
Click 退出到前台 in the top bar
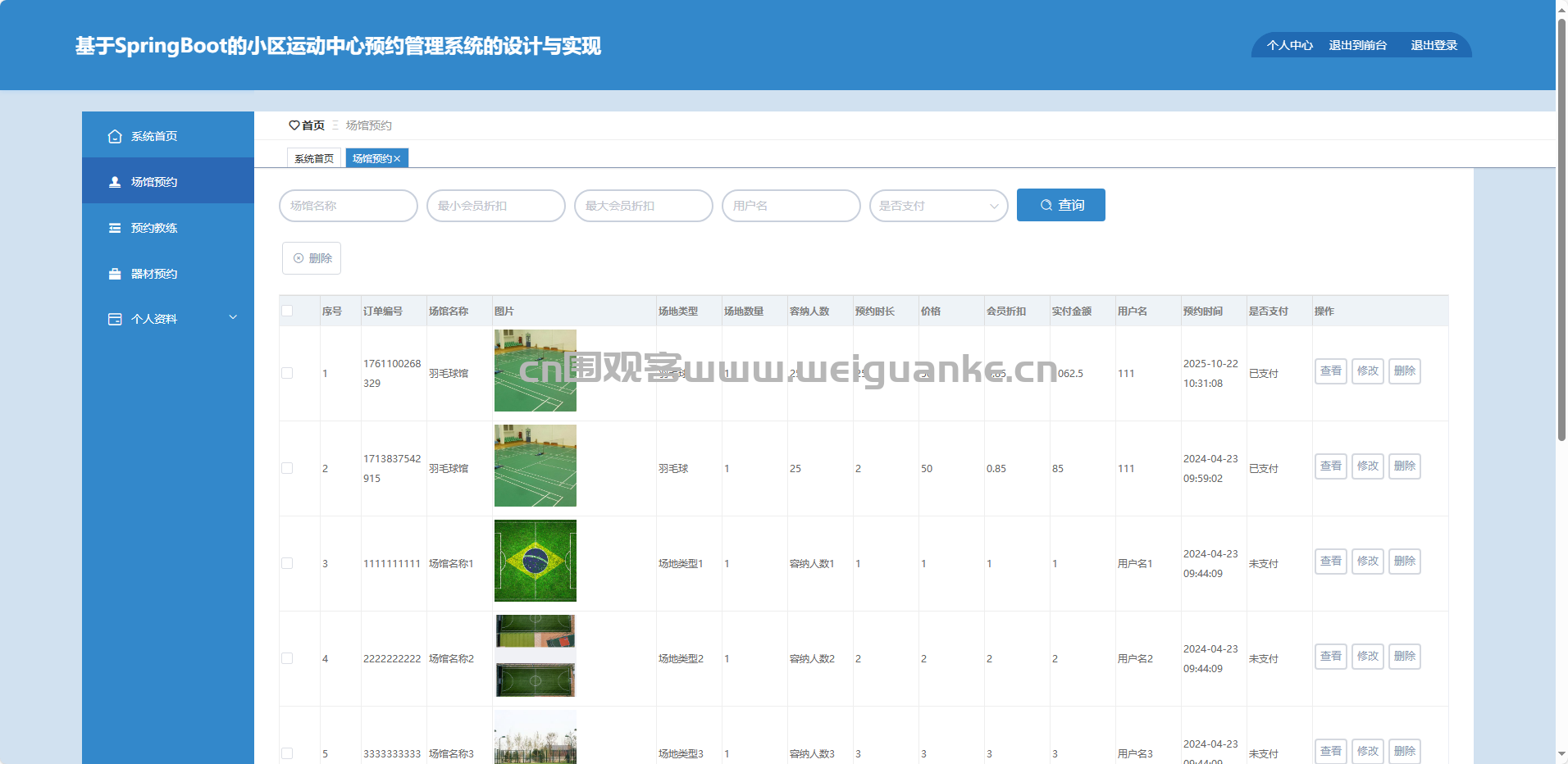pos(1358,45)
